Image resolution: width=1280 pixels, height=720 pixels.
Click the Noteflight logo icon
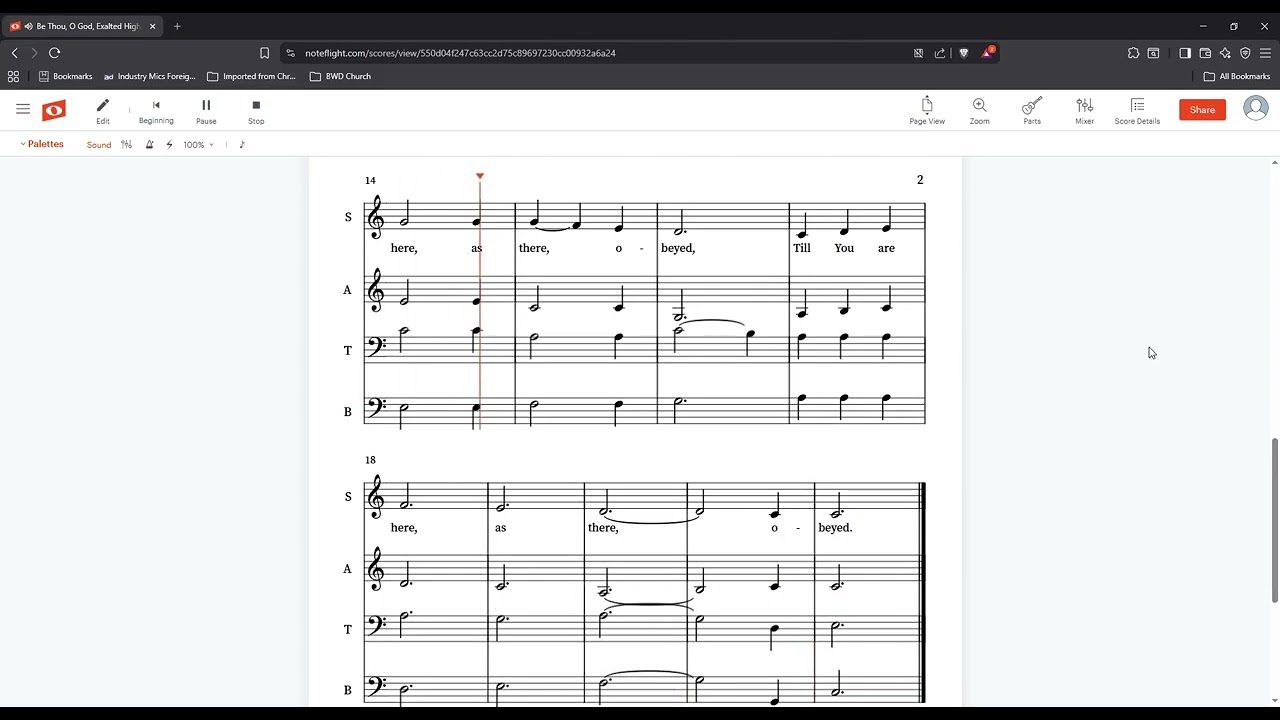click(54, 110)
